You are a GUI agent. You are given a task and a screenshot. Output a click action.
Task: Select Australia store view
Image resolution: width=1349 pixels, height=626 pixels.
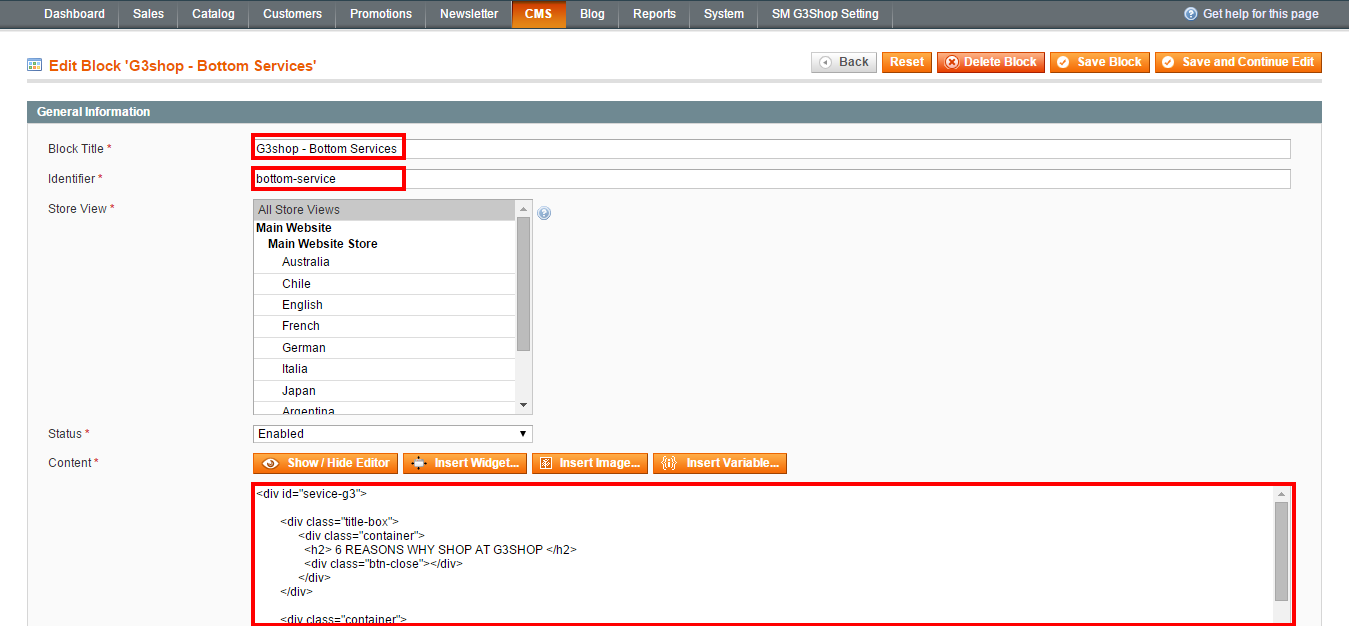384,262
